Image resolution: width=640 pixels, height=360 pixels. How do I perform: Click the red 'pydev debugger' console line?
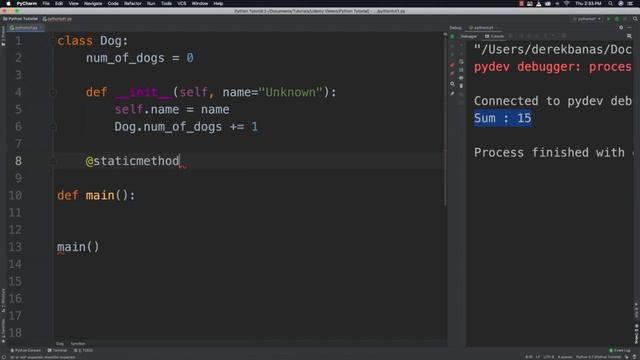click(553, 67)
